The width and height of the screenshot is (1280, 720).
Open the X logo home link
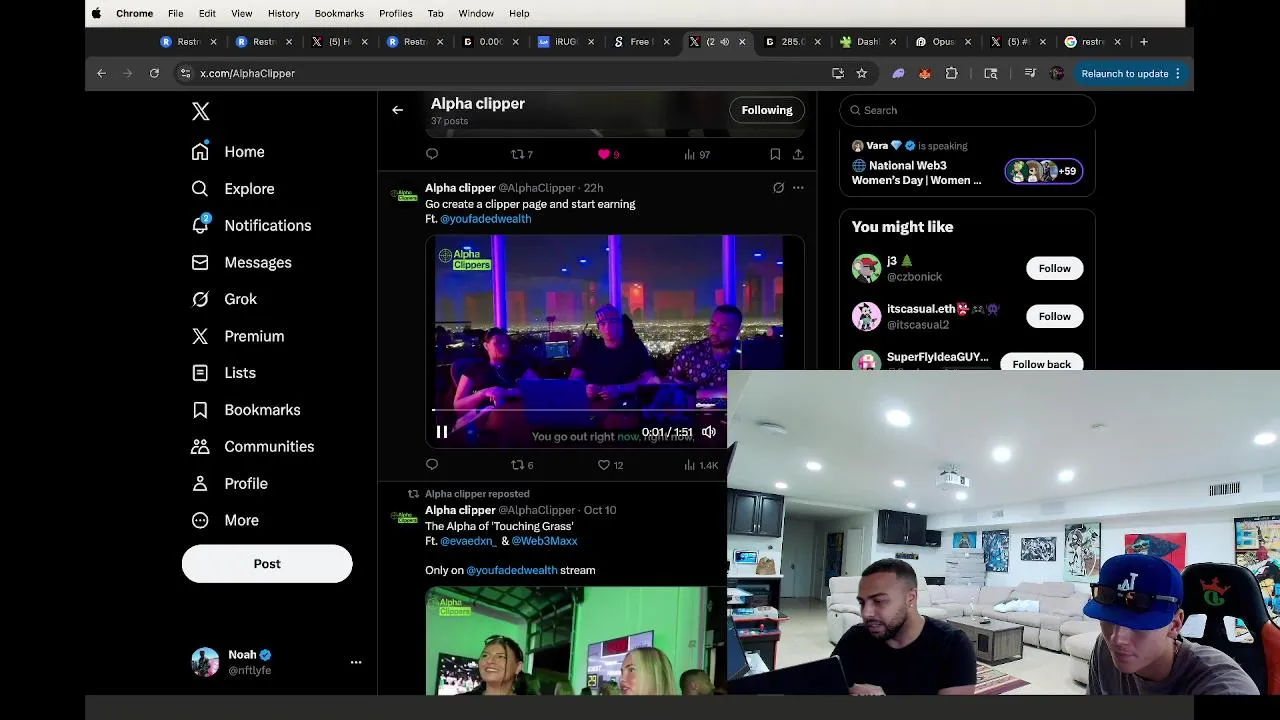coord(201,112)
